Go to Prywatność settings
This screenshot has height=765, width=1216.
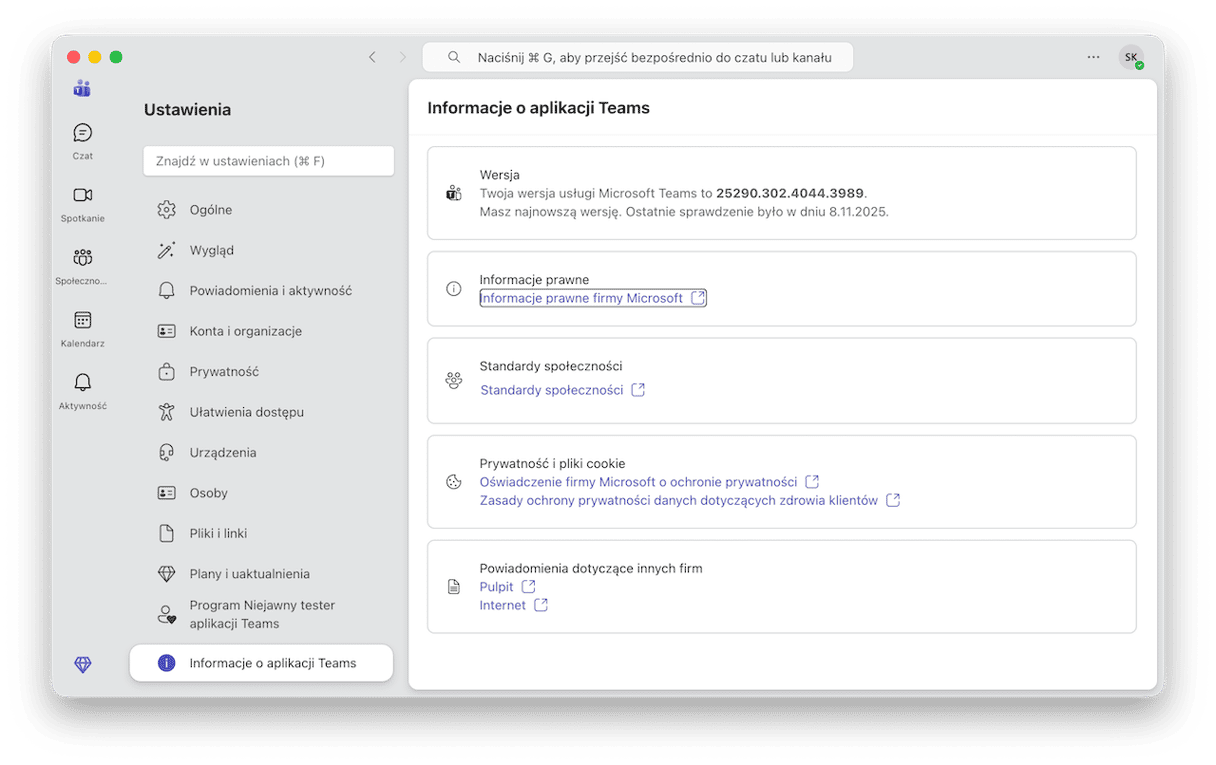point(224,372)
